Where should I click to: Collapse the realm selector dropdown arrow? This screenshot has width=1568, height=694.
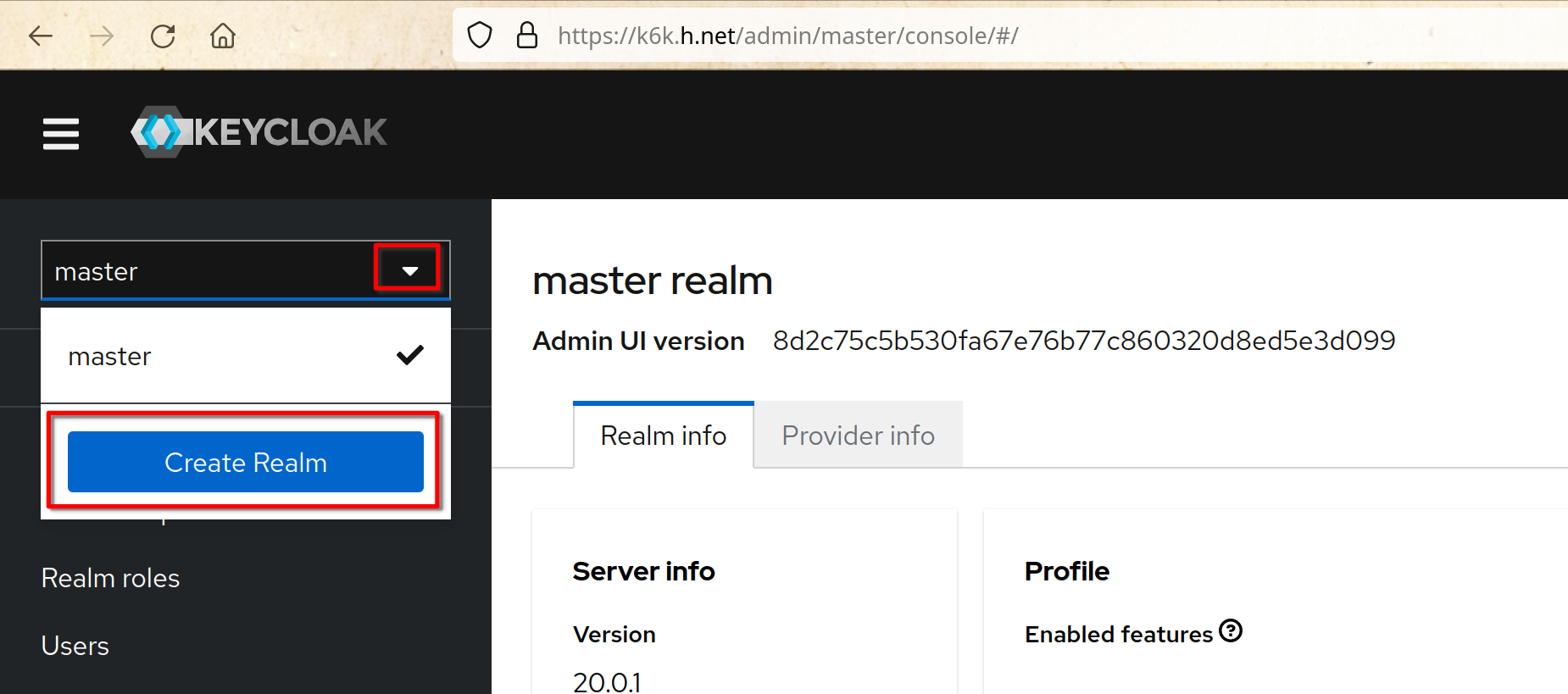point(409,271)
